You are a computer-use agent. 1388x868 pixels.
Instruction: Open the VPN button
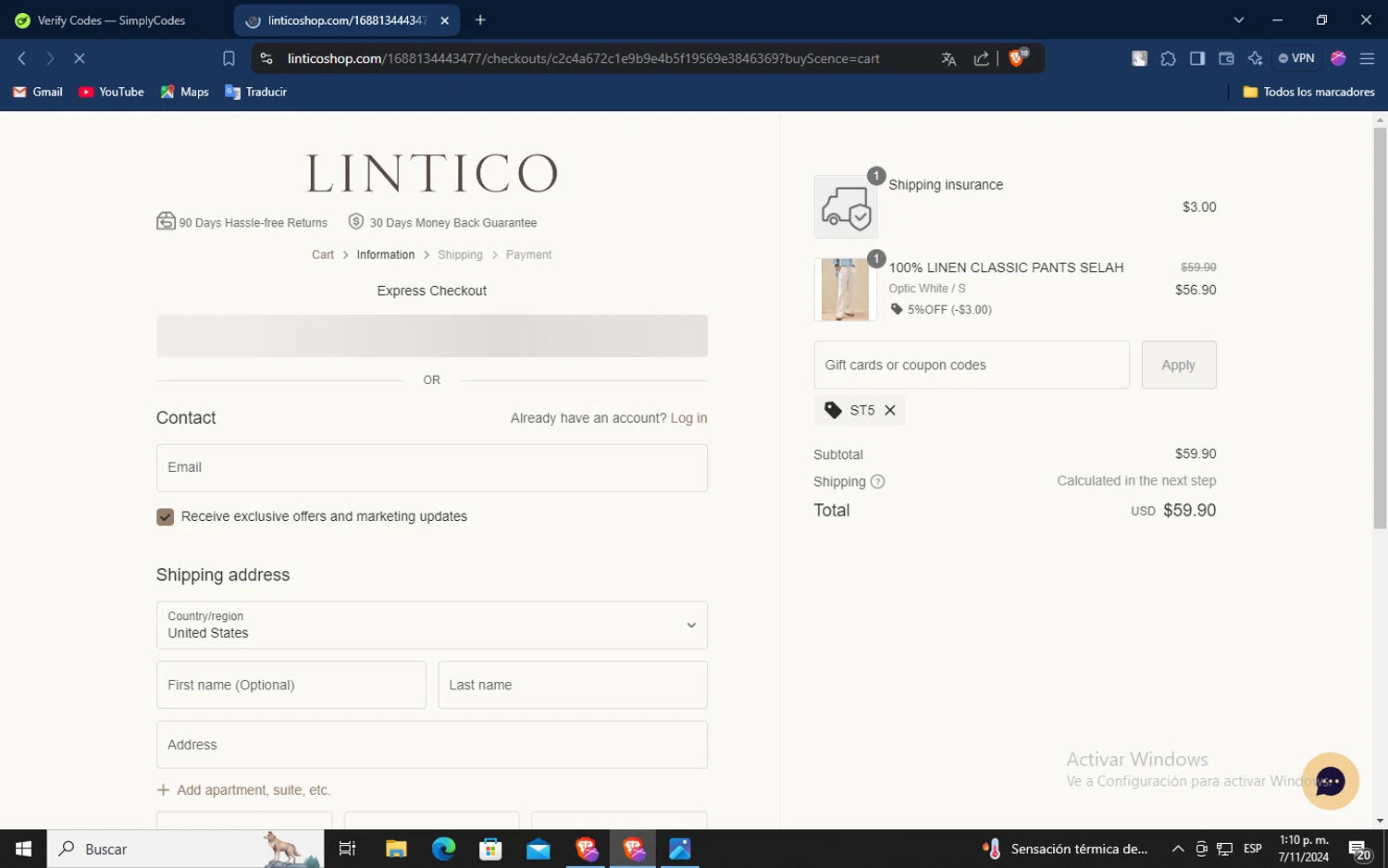[1296, 58]
